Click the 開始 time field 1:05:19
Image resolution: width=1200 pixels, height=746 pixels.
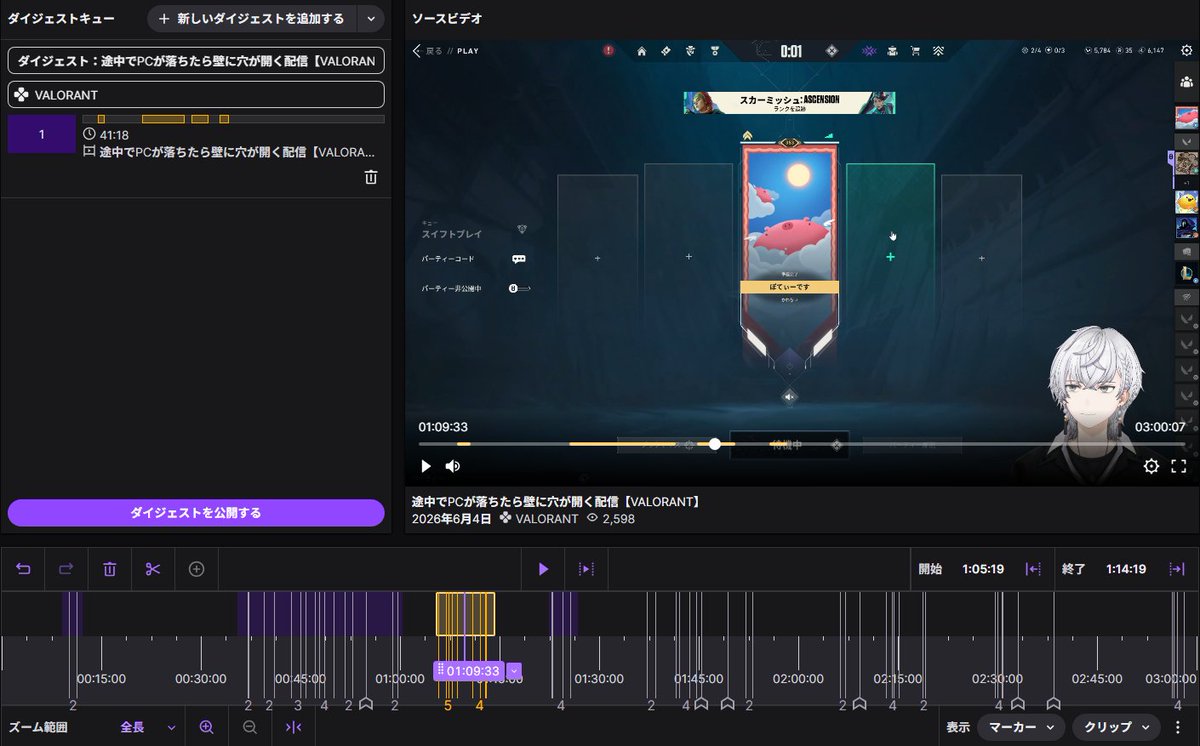click(x=983, y=569)
